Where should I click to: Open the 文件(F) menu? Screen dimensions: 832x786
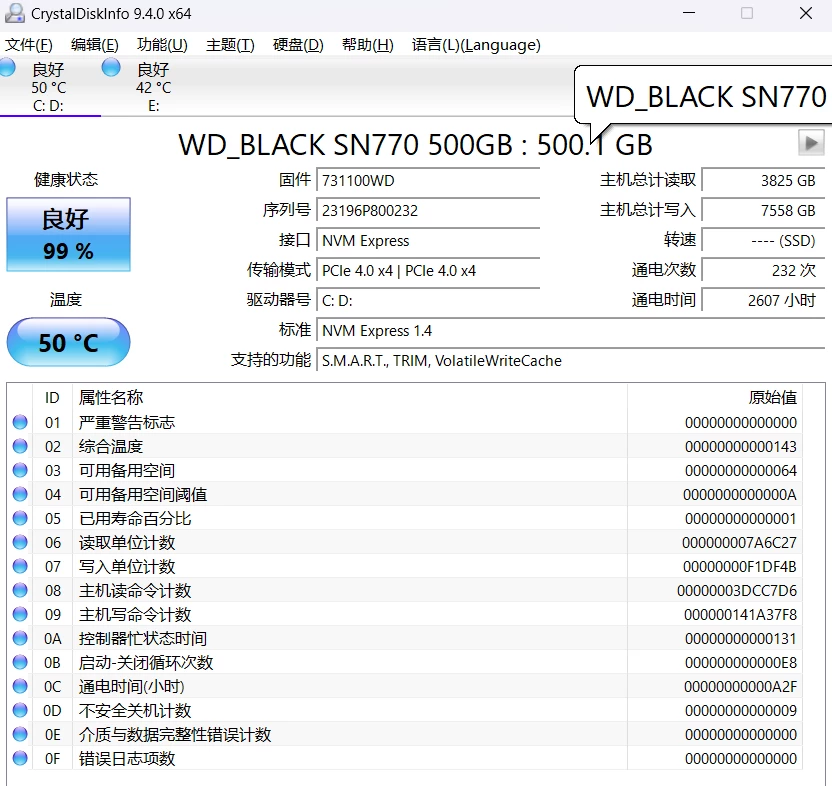[x=29, y=45]
